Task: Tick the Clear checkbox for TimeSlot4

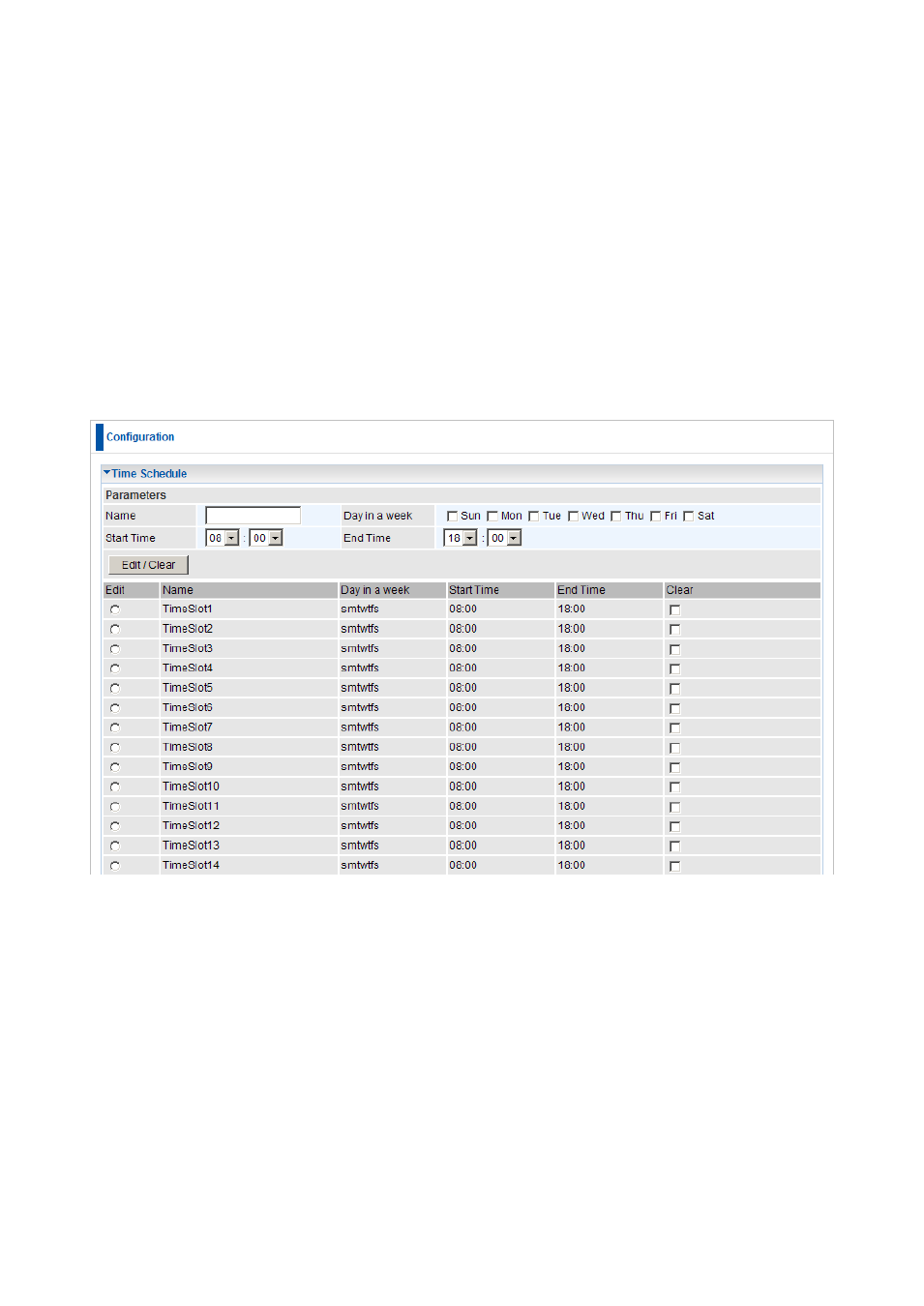Action: tap(674, 669)
